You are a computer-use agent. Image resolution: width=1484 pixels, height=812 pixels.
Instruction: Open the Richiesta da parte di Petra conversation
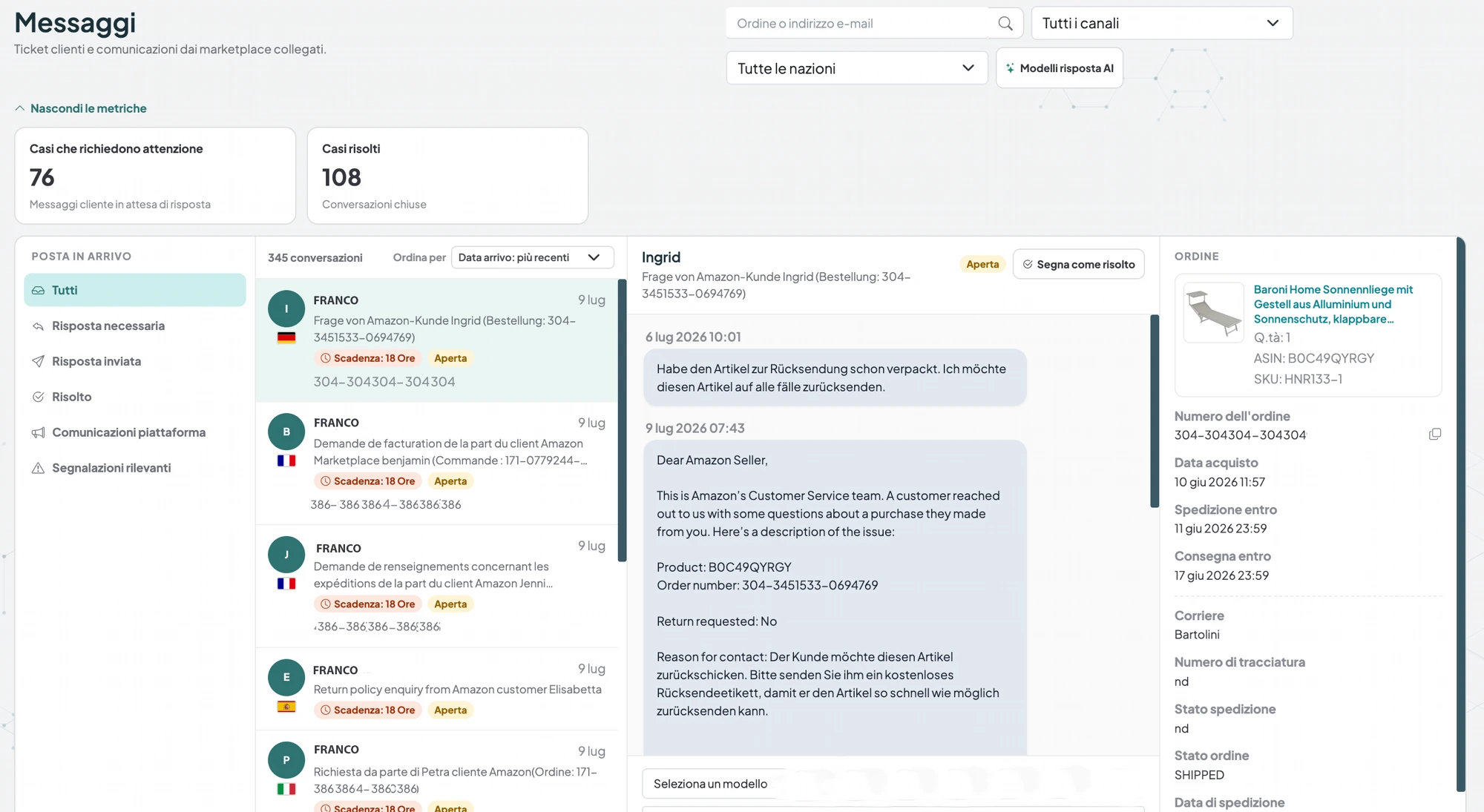tap(437, 771)
